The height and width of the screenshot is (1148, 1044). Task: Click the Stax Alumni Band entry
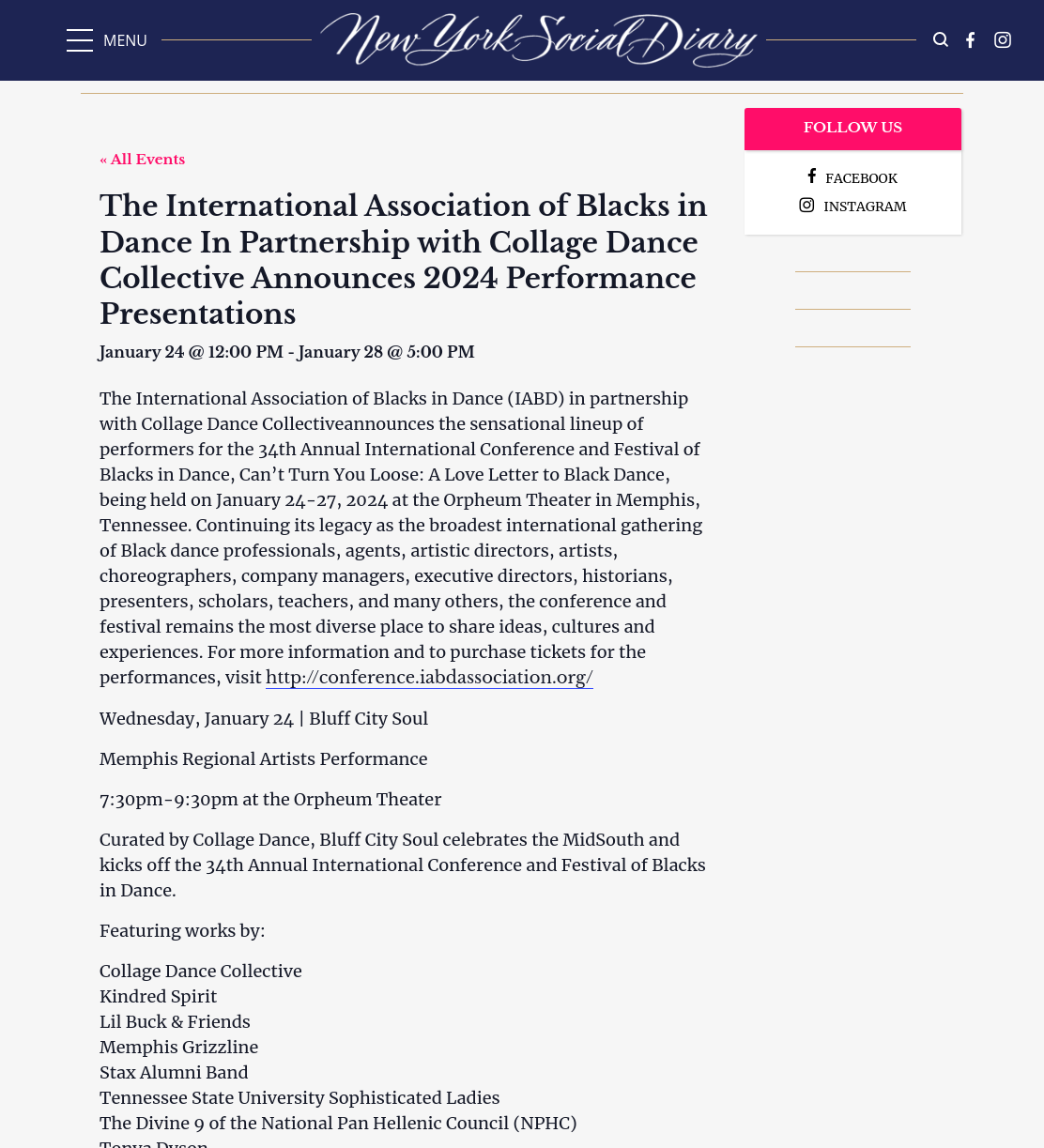(x=174, y=1072)
